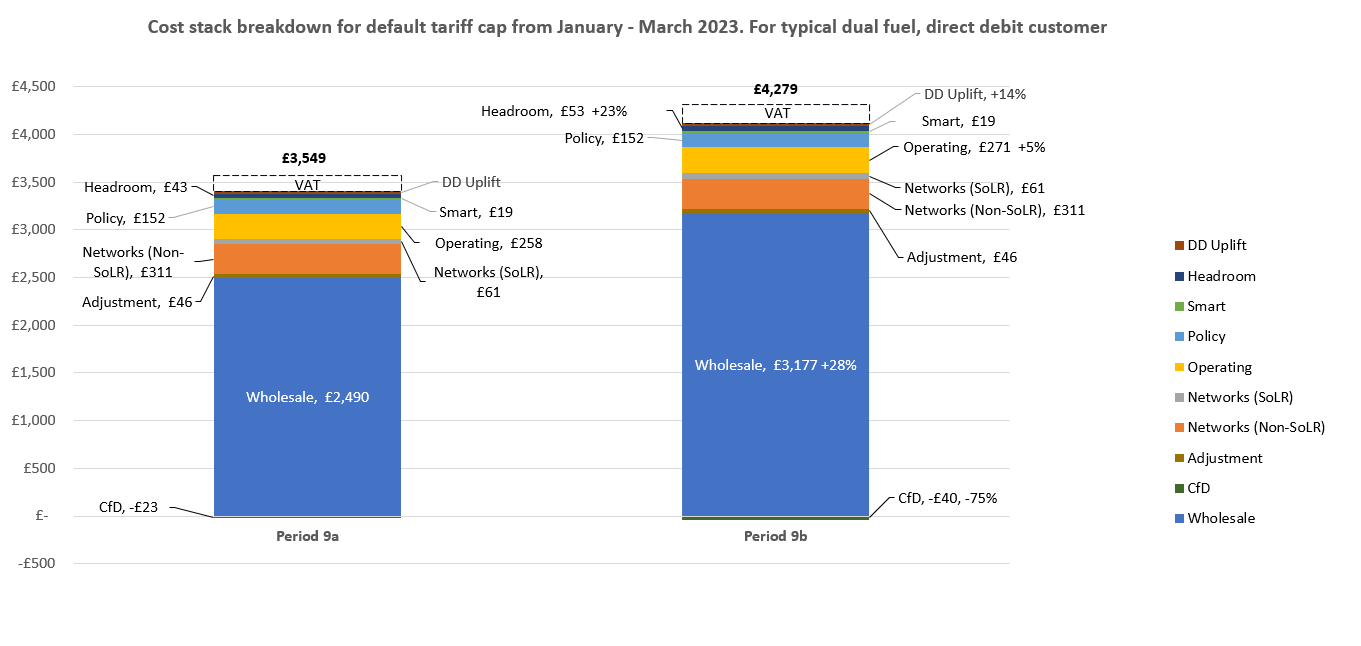The image size is (1361, 646).
Task: Select the £4,279 total label above Period 9b
Action: pyautogui.click(x=776, y=89)
